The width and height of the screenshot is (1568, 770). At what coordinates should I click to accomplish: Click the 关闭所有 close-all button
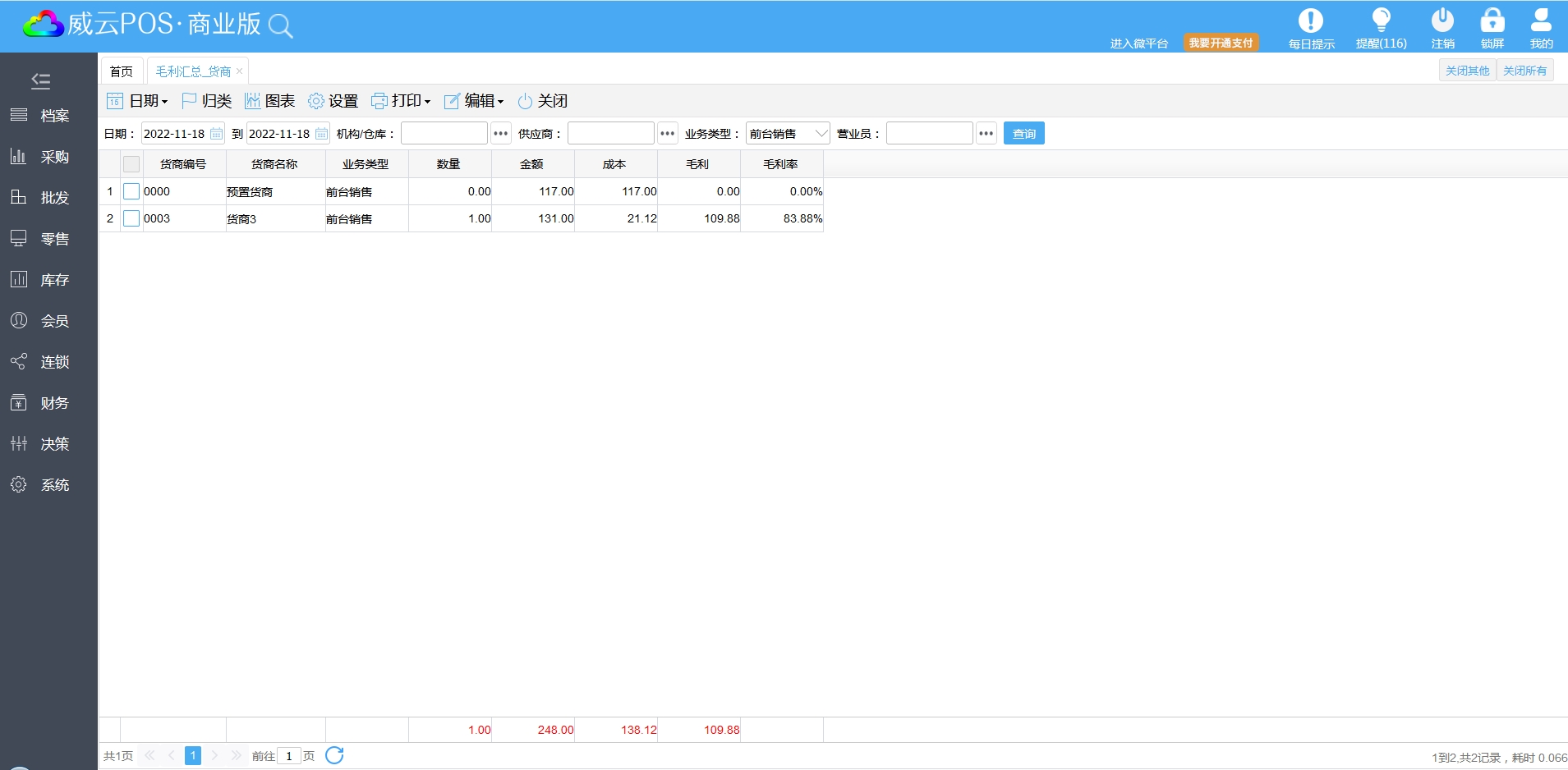[1524, 71]
